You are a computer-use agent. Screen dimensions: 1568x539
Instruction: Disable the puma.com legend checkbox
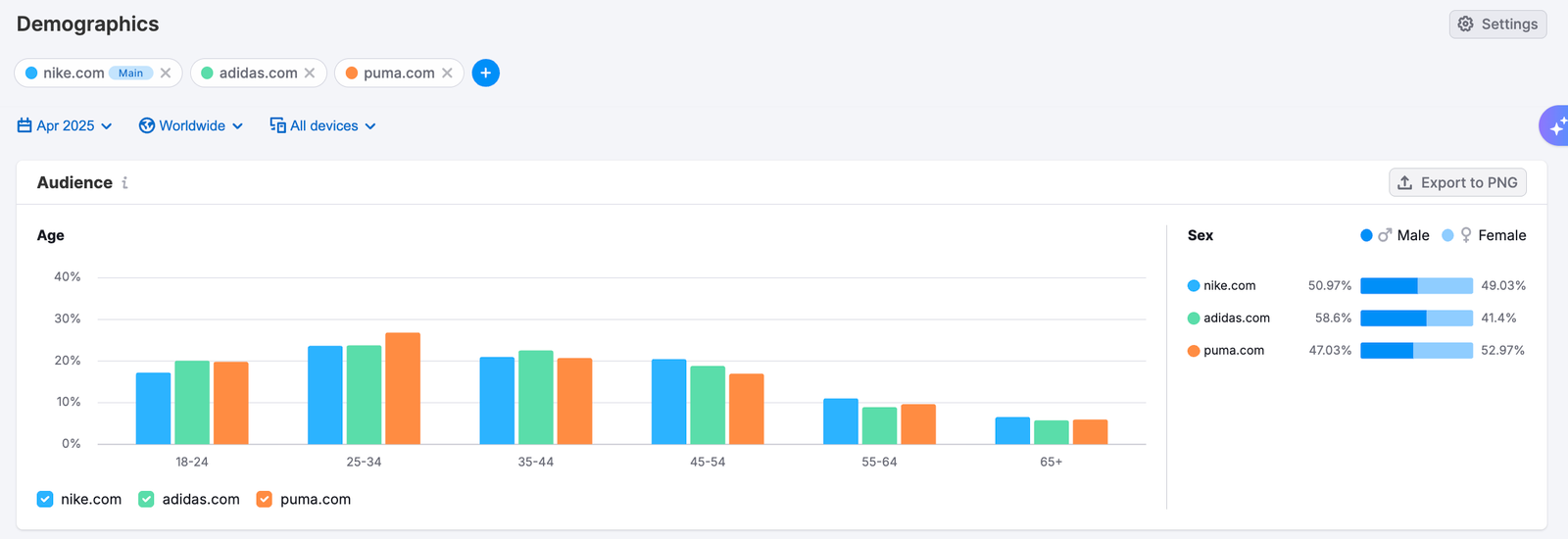(x=264, y=499)
